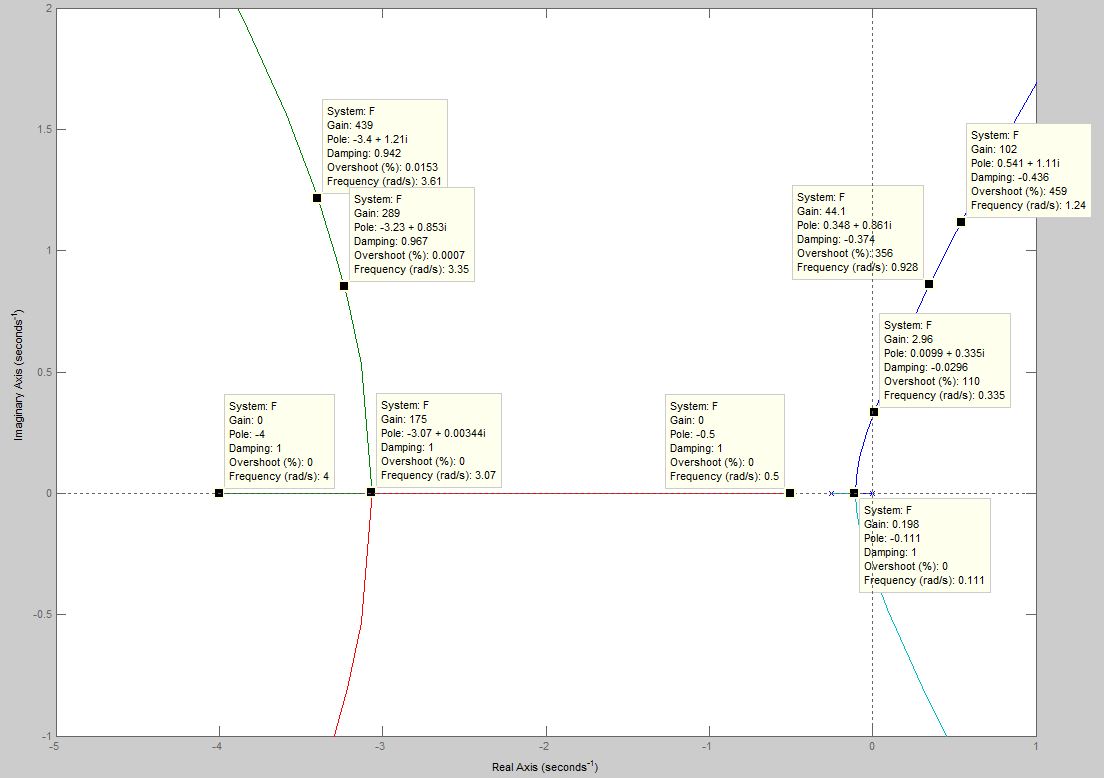Click the datatip for pole -0.111
Viewport: 1104px width, 778px height.
(x=924, y=545)
